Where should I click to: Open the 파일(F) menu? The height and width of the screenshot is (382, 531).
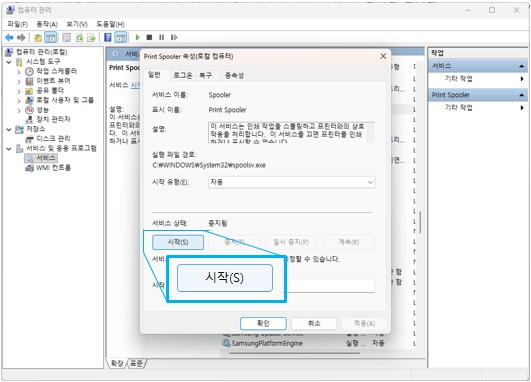click(x=17, y=24)
